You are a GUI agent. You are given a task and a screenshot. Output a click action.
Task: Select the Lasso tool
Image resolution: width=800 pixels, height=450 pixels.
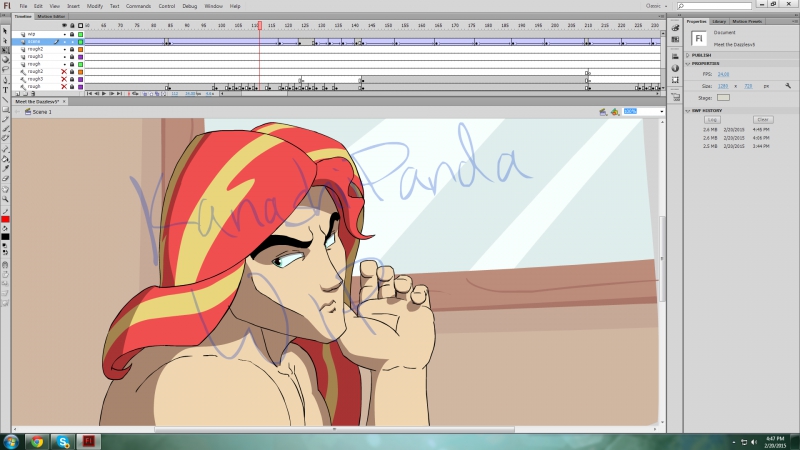pos(5,69)
